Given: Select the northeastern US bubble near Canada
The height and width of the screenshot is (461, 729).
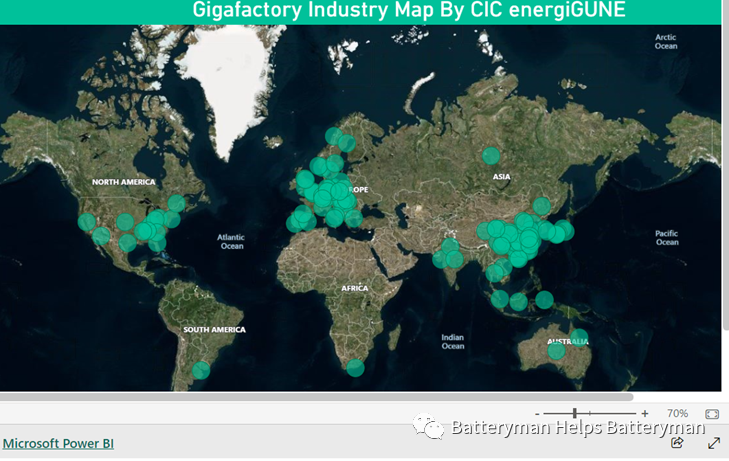Looking at the screenshot, I should [177, 203].
